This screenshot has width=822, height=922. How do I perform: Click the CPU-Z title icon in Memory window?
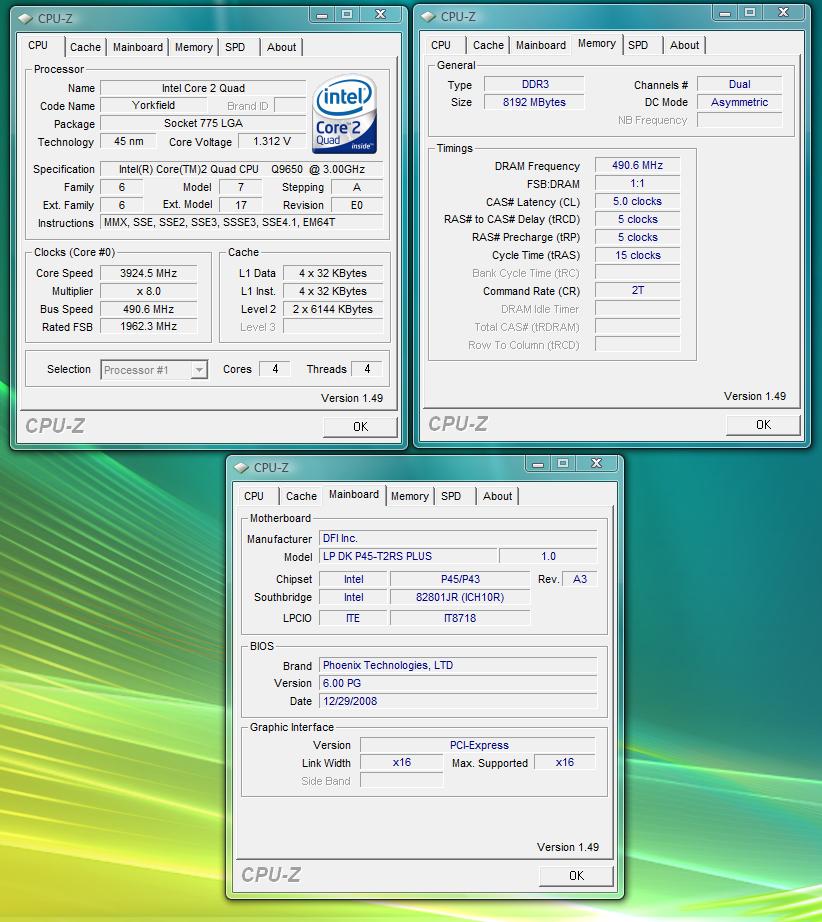pos(428,17)
